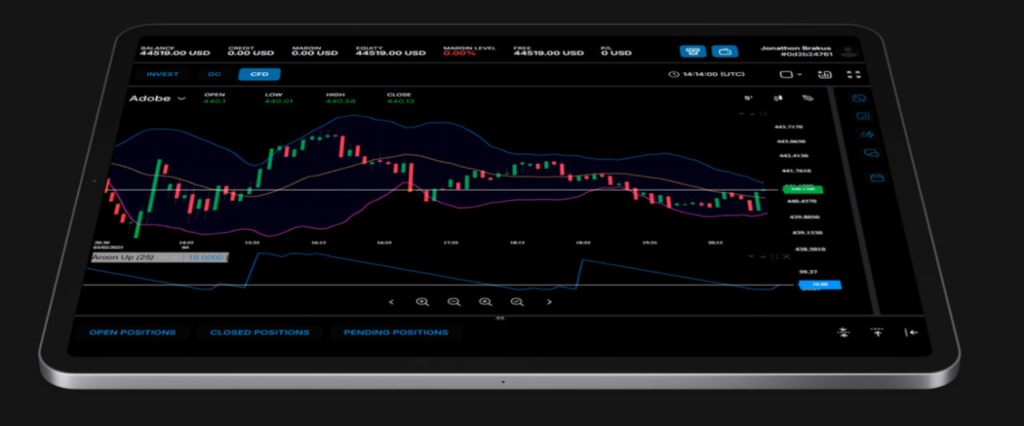The image size is (1024, 426).
Task: Click the add chart icon in top bar
Action: click(x=825, y=74)
